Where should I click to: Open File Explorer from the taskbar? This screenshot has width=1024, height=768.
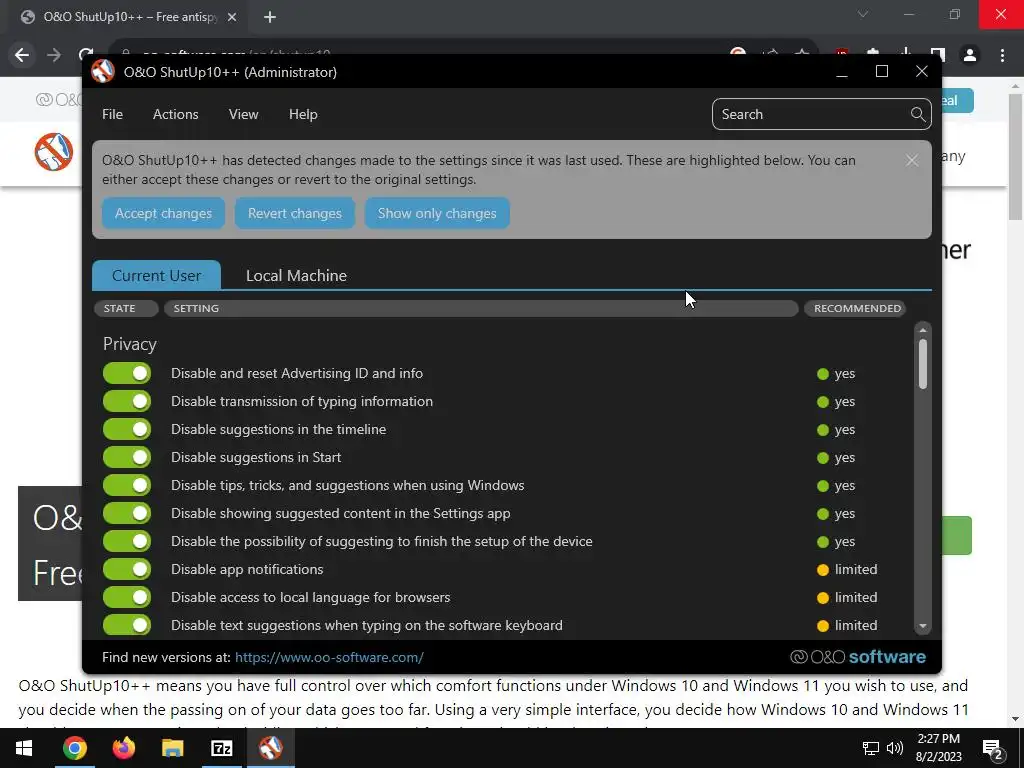click(x=172, y=748)
